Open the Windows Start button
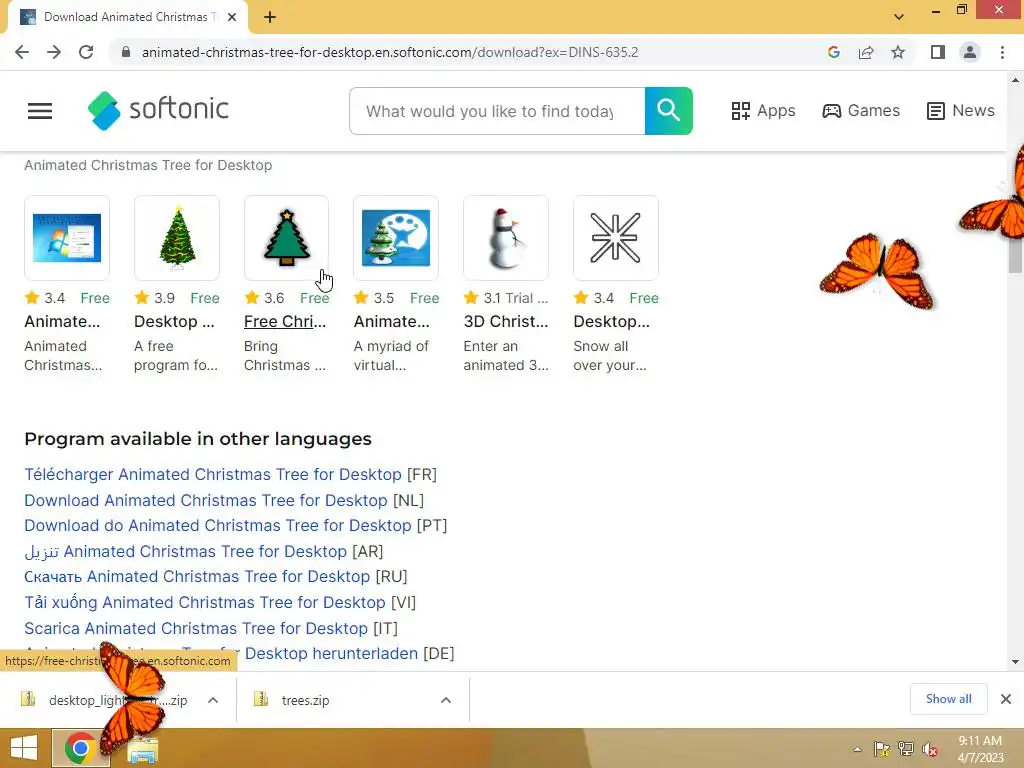 point(24,748)
